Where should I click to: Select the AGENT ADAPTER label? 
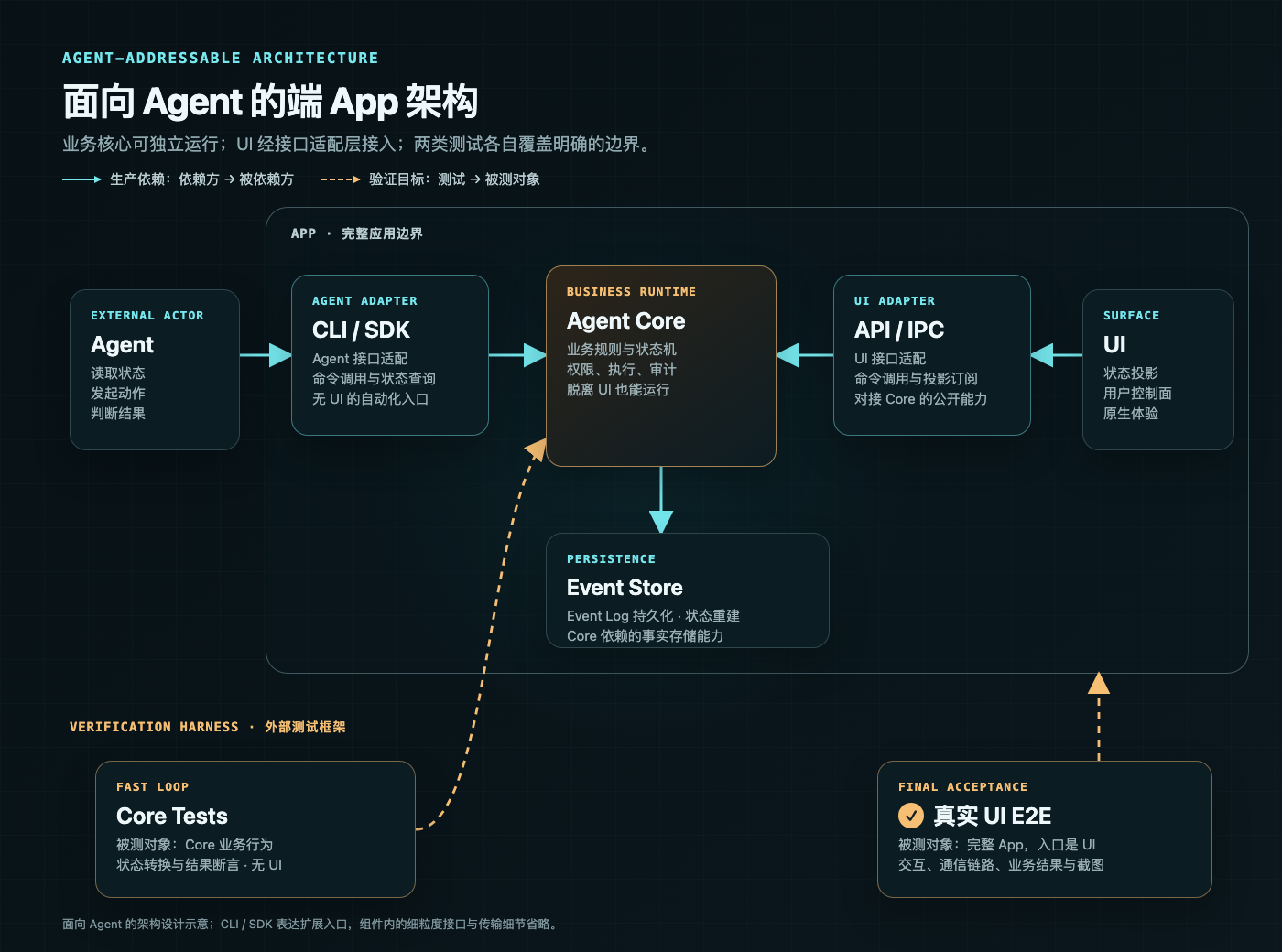point(364,300)
